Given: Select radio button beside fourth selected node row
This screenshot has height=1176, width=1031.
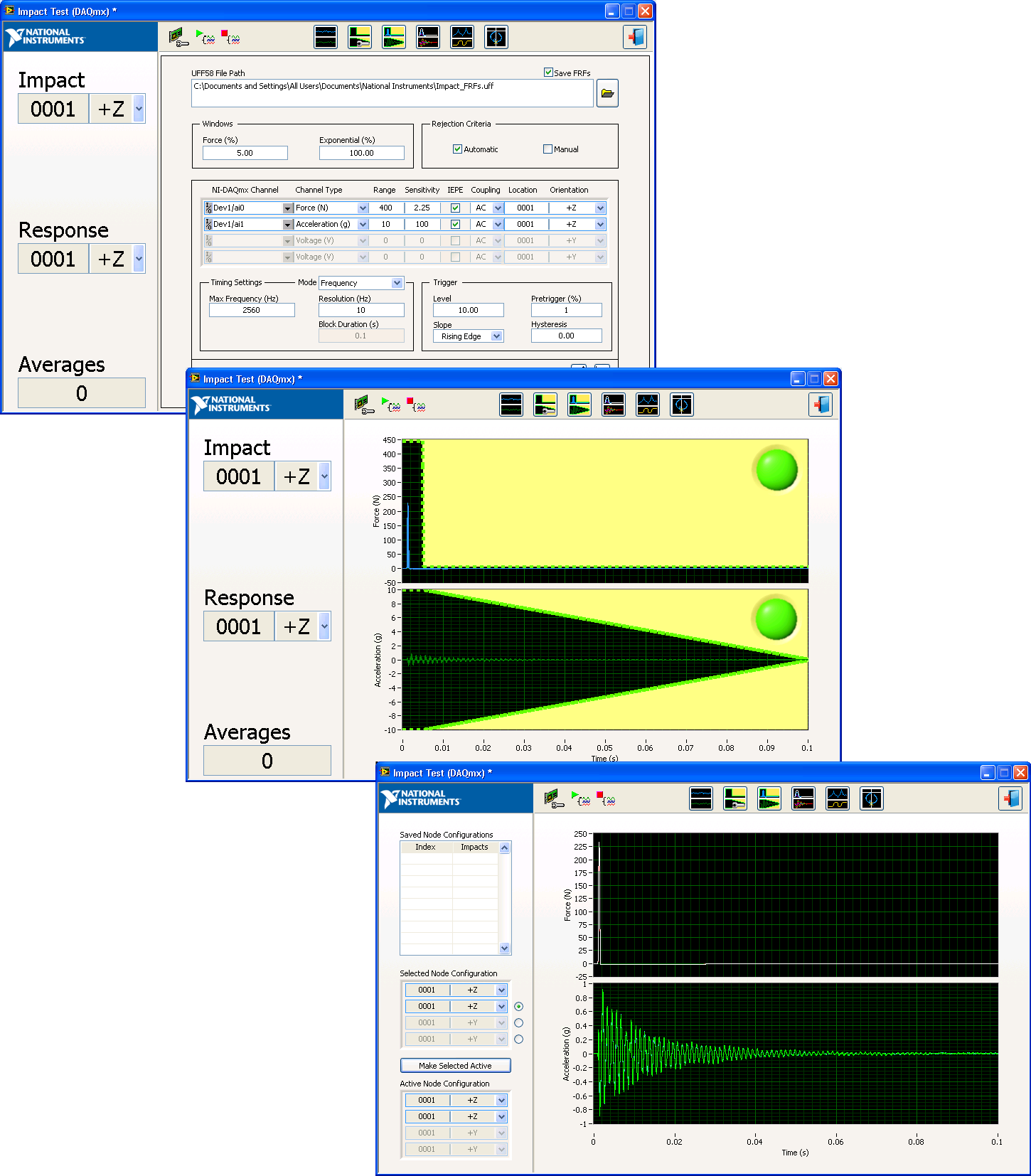Looking at the screenshot, I should tap(518, 1039).
